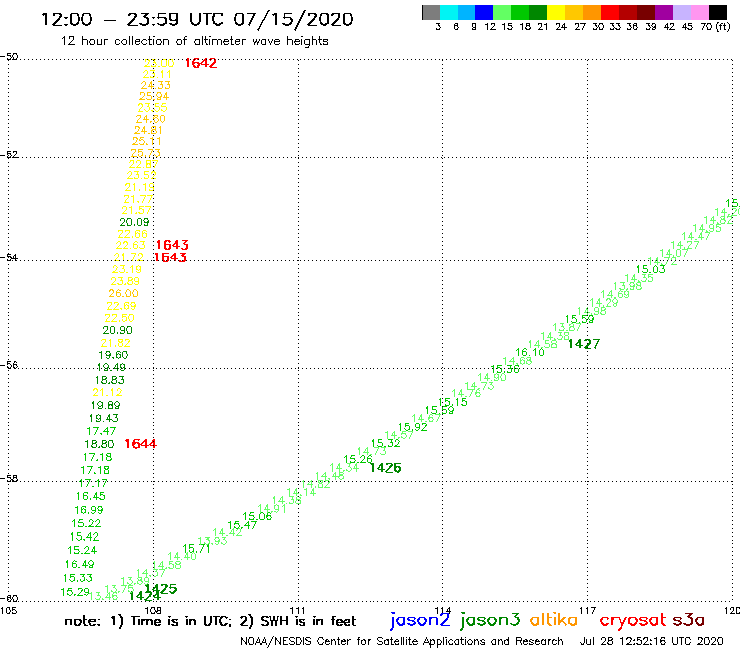Select the black legend swatch for 70 ft
This screenshot has height=650, width=740.
tap(718, 13)
